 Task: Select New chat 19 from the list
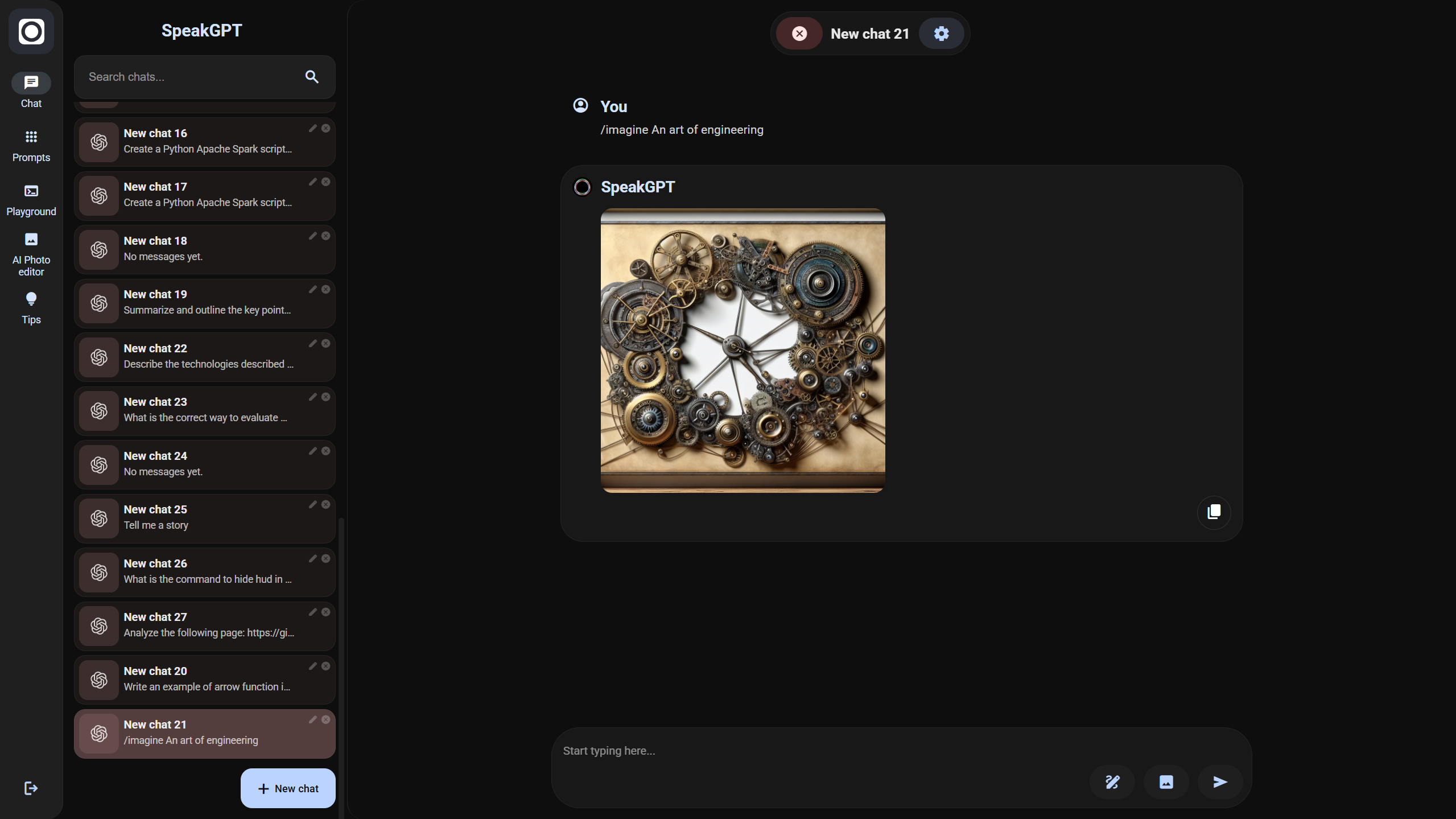205,303
